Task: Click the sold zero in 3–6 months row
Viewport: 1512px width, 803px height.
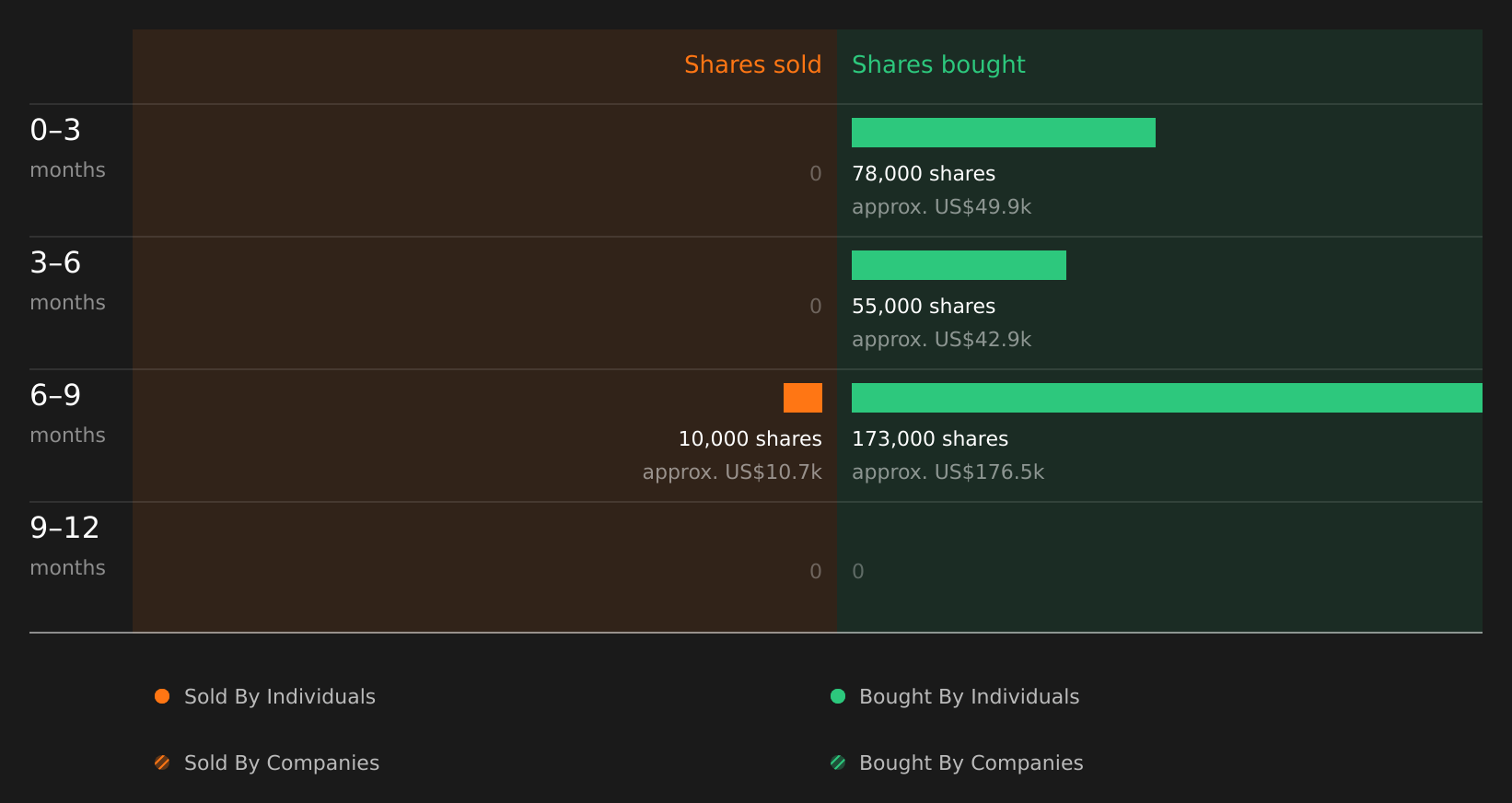Action: point(816,307)
